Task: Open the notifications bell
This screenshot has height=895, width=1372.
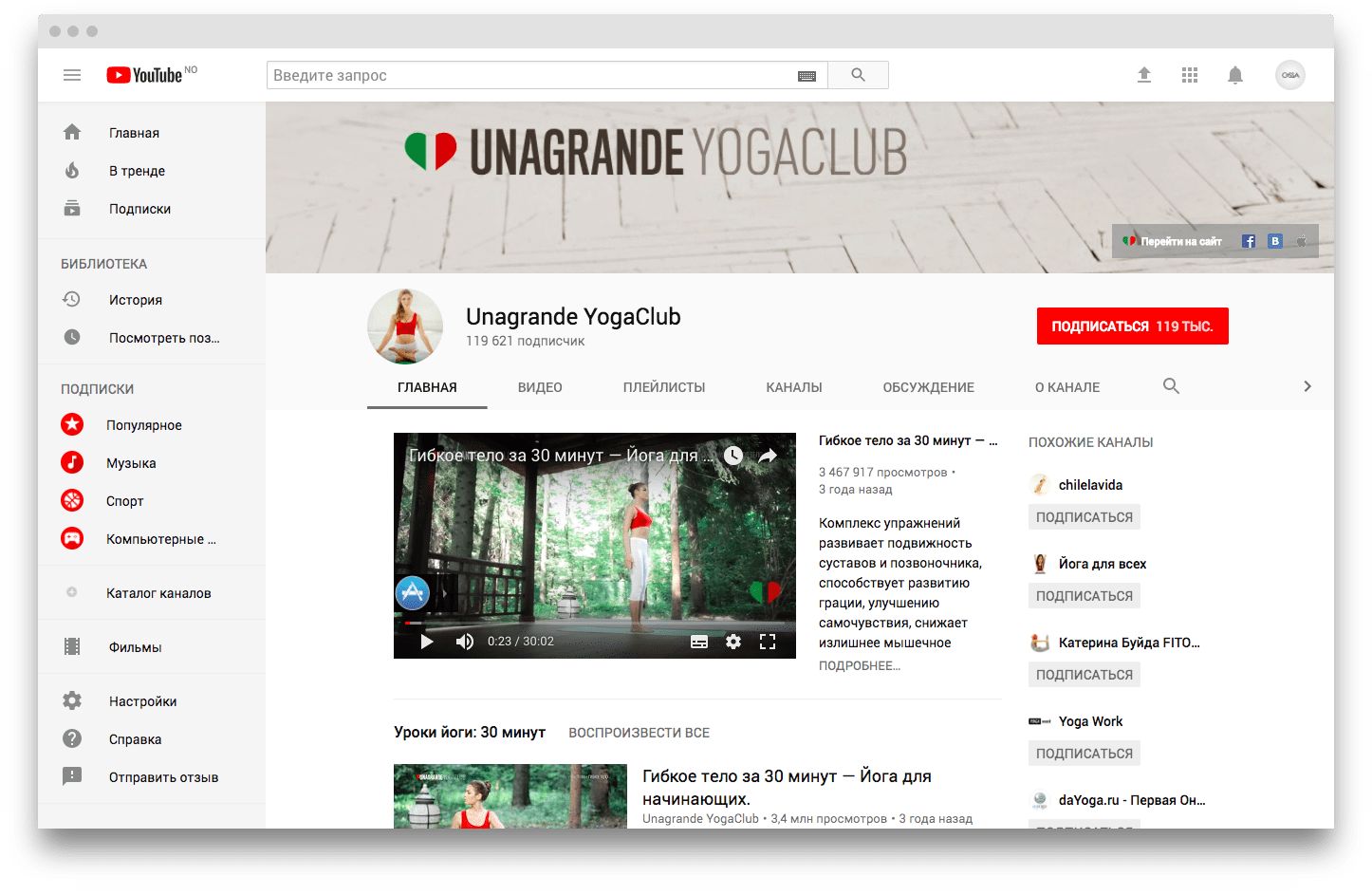Action: click(x=1235, y=75)
